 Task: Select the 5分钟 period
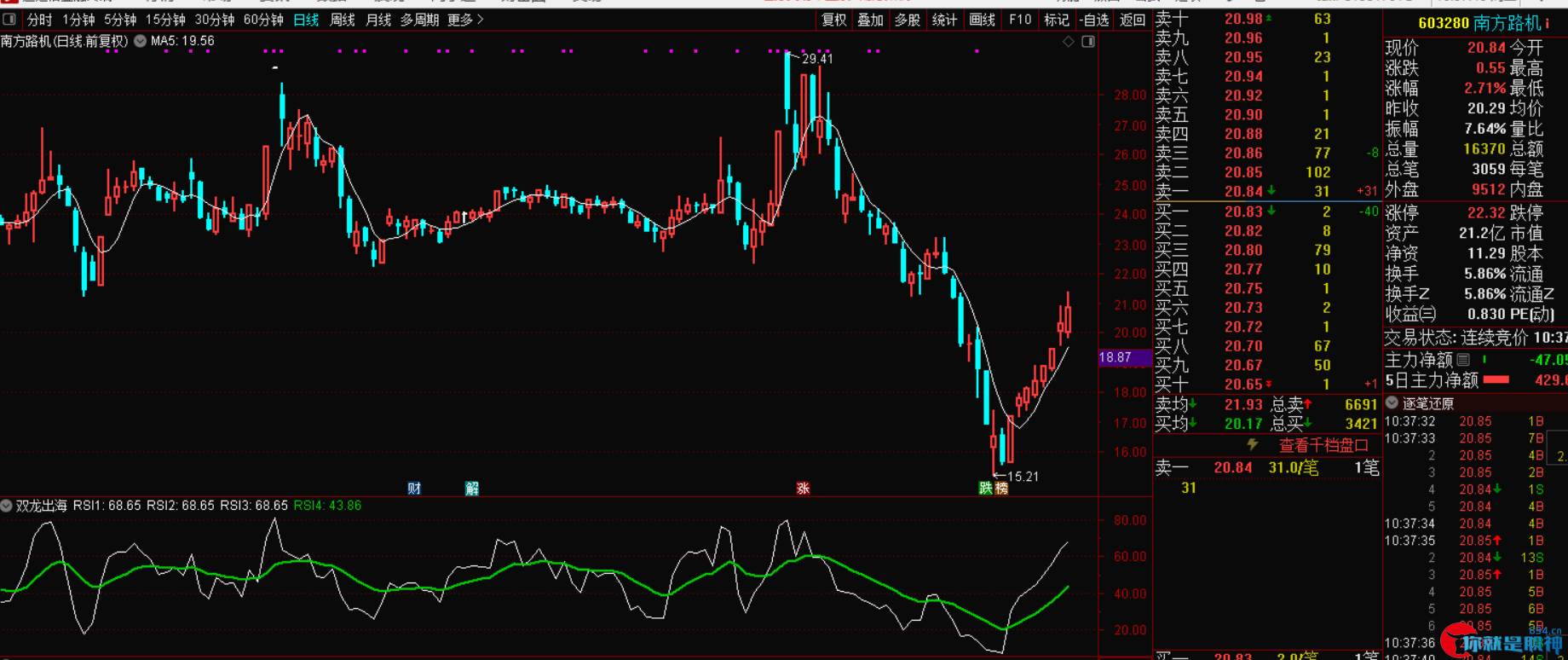(x=120, y=20)
